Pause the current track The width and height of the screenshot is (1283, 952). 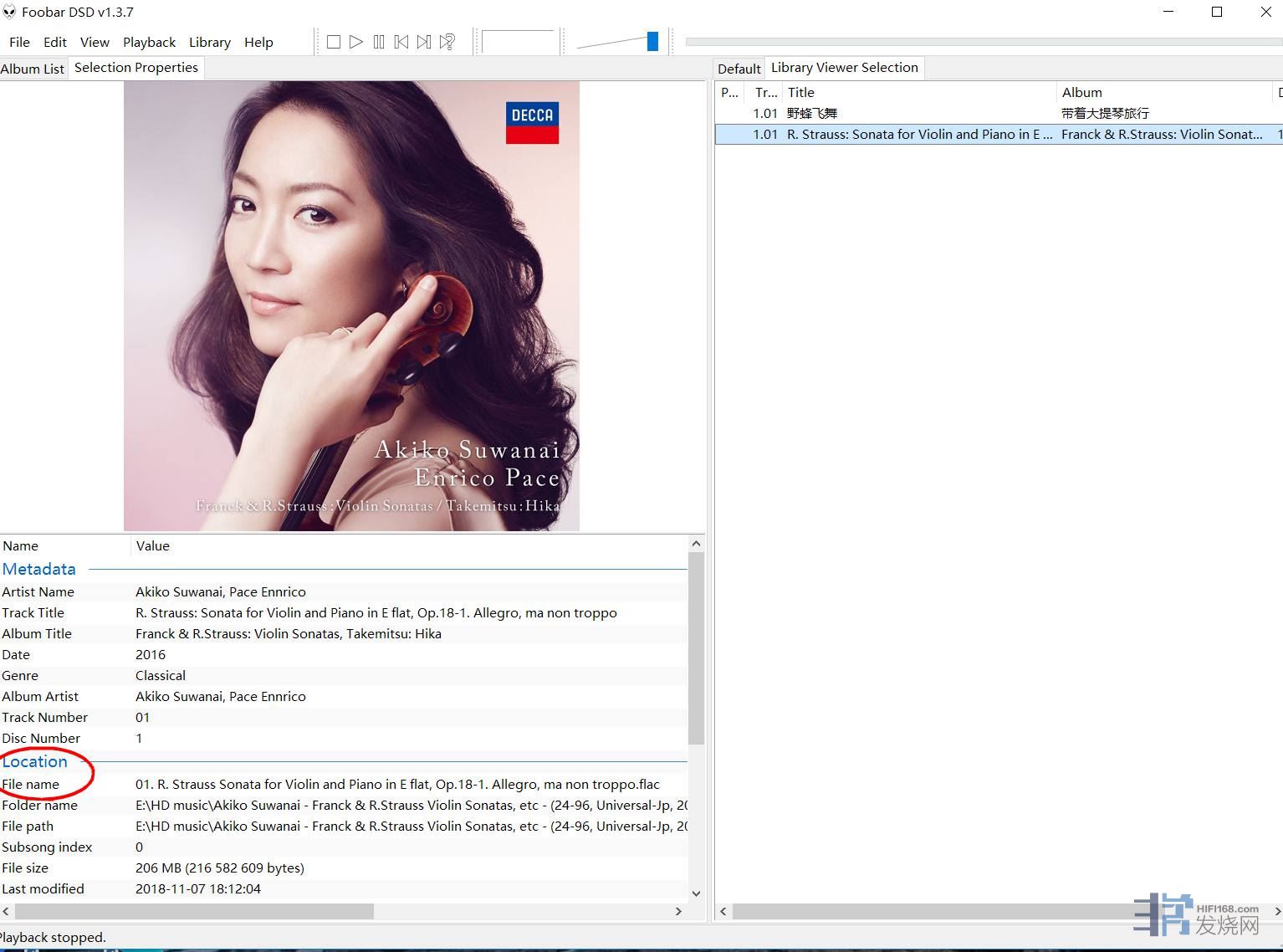click(x=379, y=42)
